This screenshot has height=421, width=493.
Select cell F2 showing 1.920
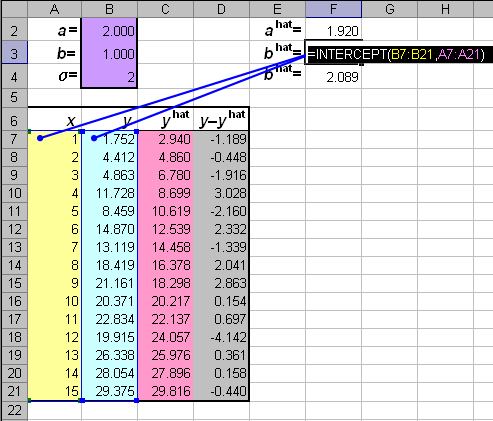333,31
